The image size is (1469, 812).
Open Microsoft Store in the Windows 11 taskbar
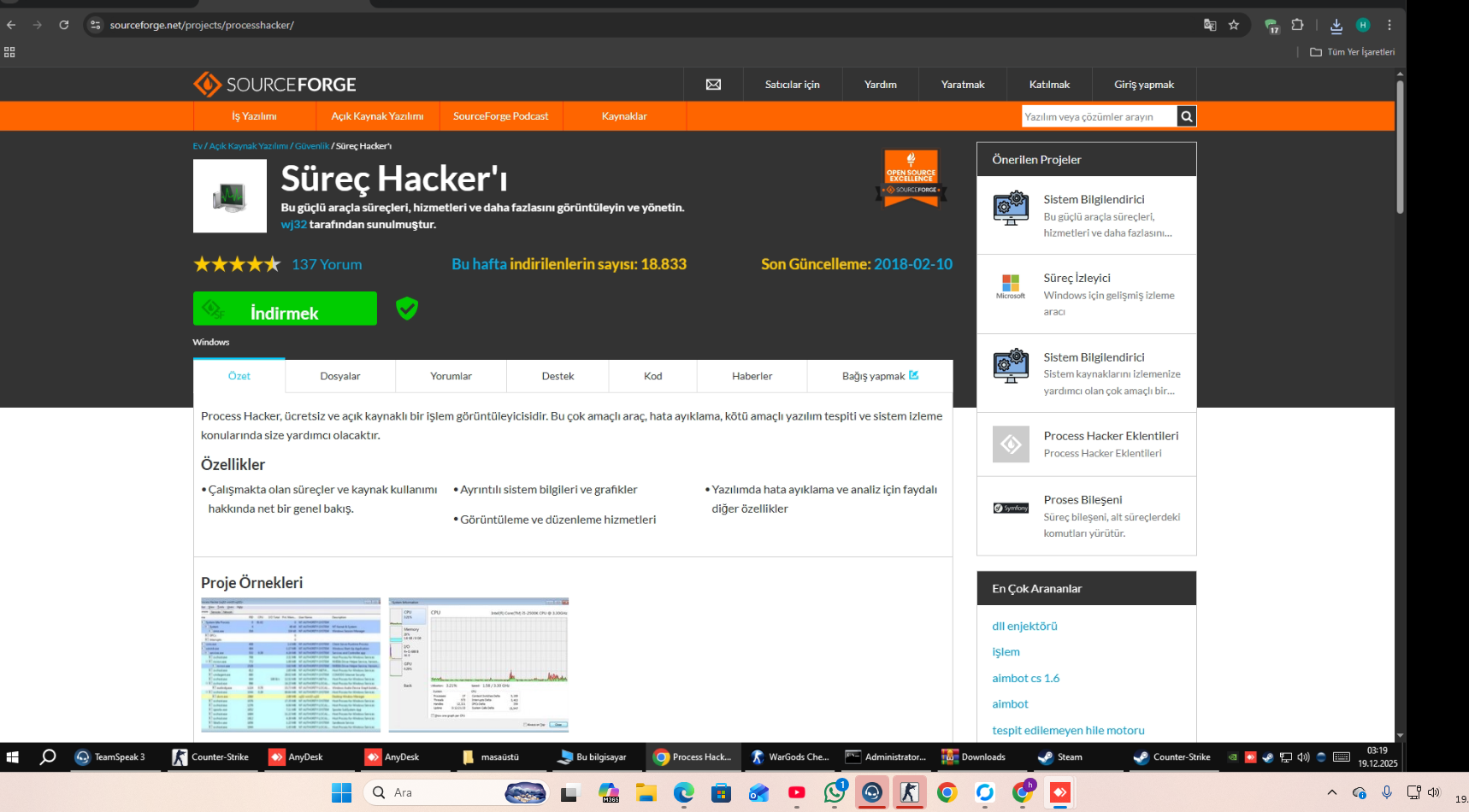(721, 793)
